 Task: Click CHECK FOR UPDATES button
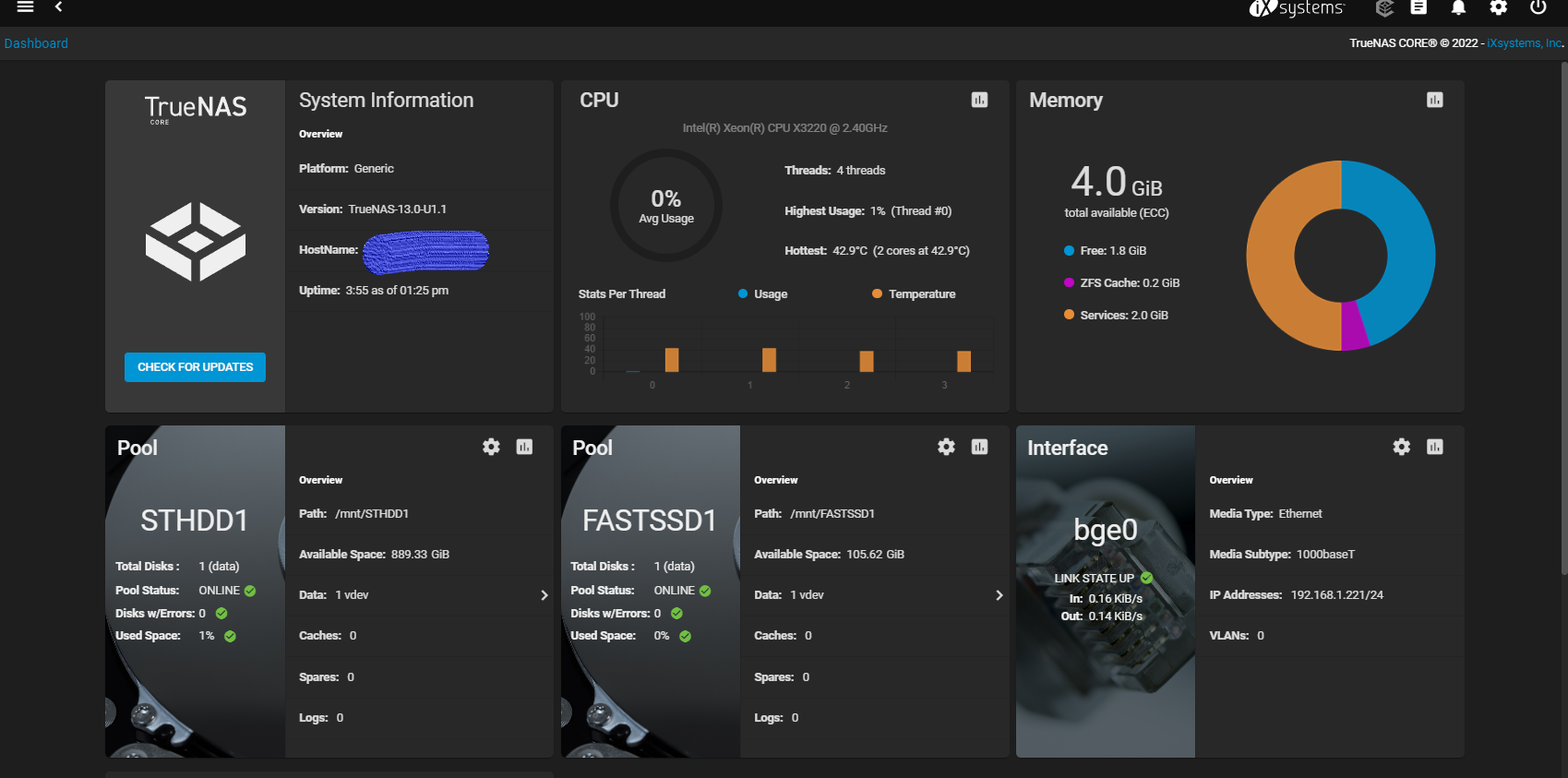(195, 367)
